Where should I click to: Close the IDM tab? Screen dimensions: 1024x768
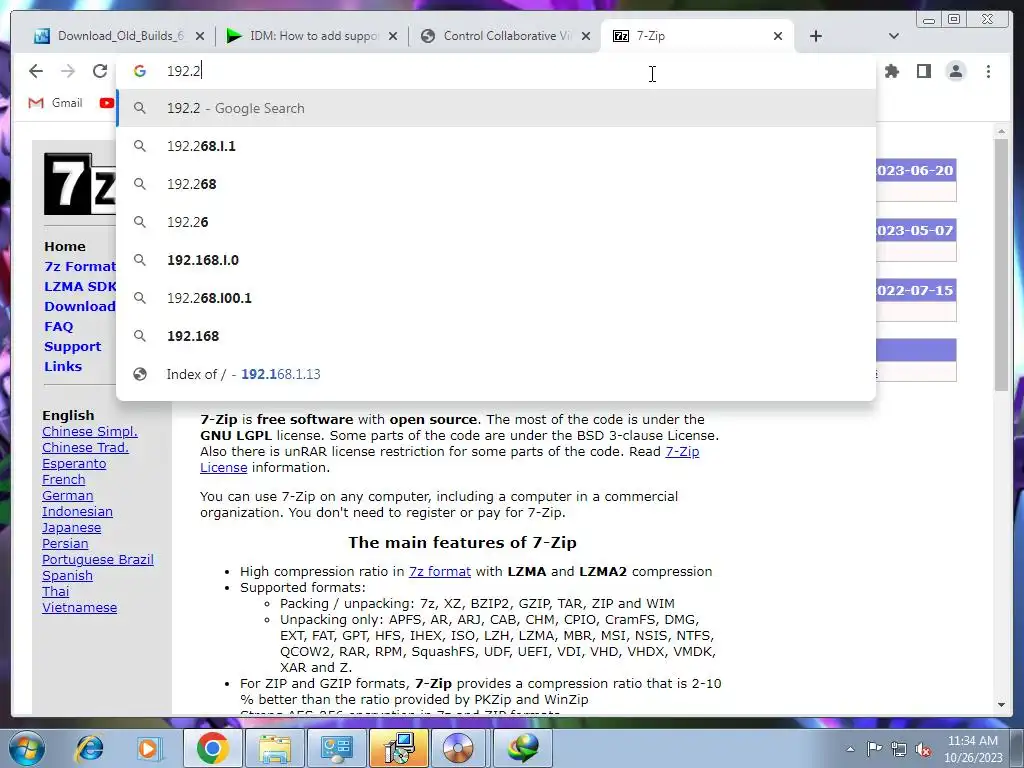coord(393,36)
